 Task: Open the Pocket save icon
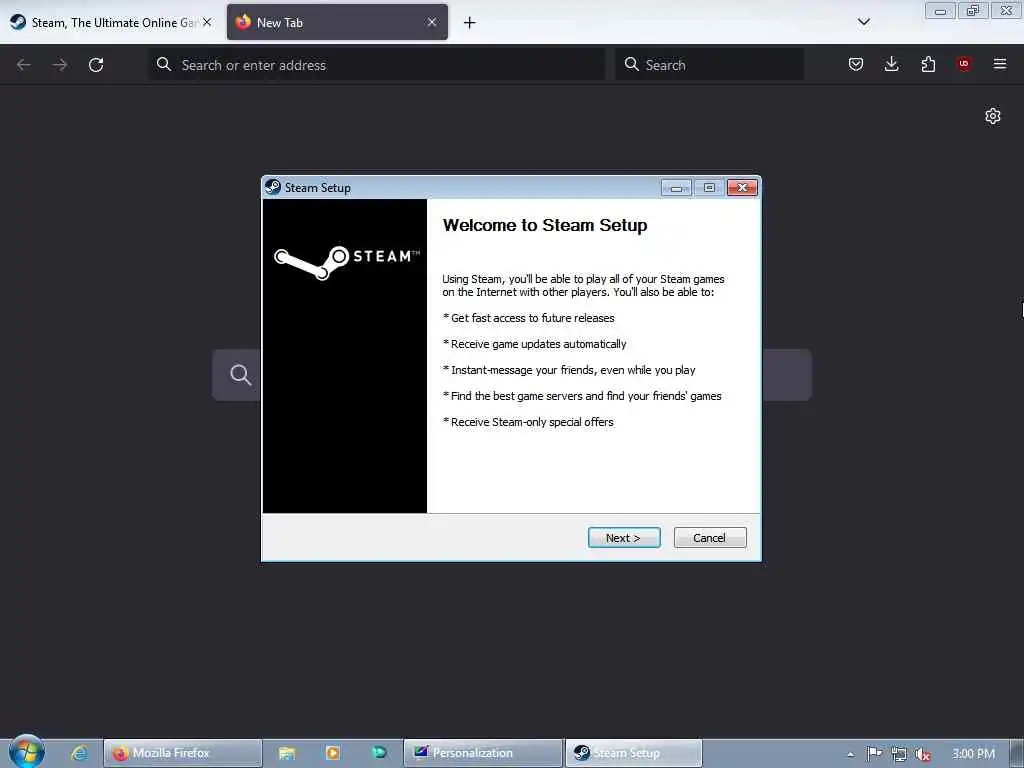click(x=856, y=64)
